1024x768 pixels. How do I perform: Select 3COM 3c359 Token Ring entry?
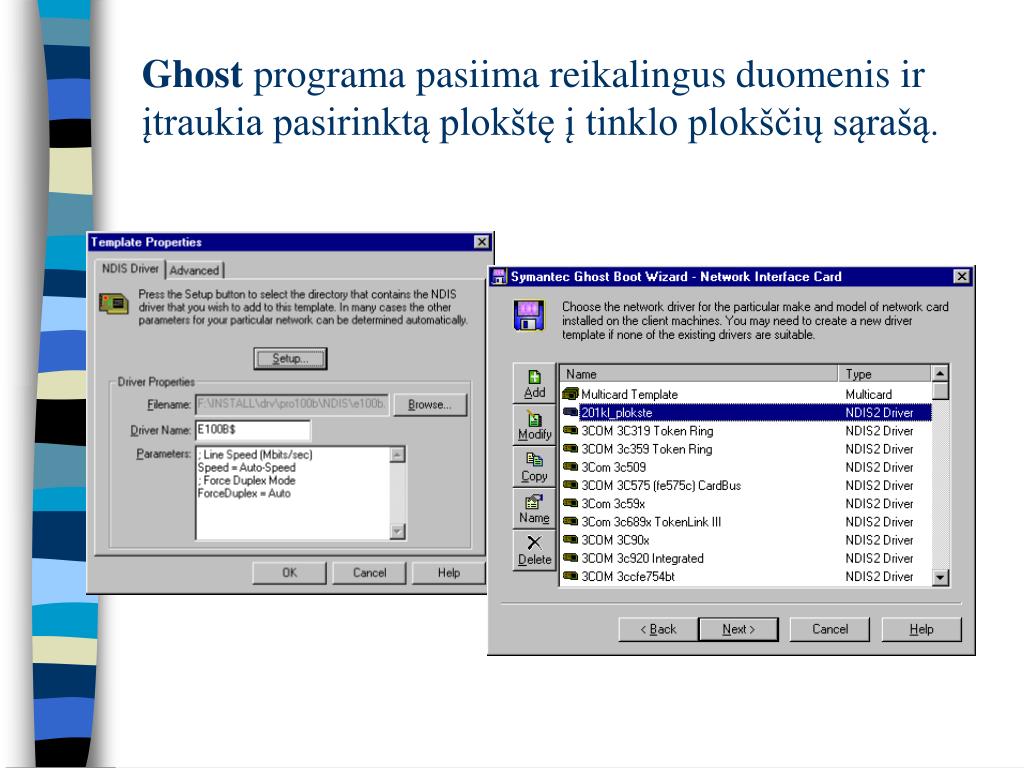click(x=746, y=449)
